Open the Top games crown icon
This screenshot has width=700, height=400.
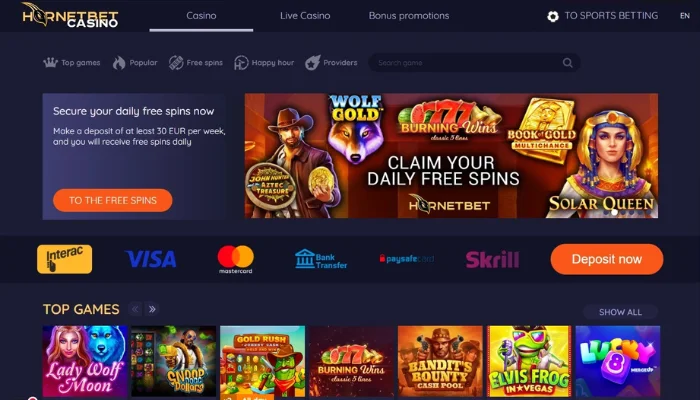coord(50,62)
